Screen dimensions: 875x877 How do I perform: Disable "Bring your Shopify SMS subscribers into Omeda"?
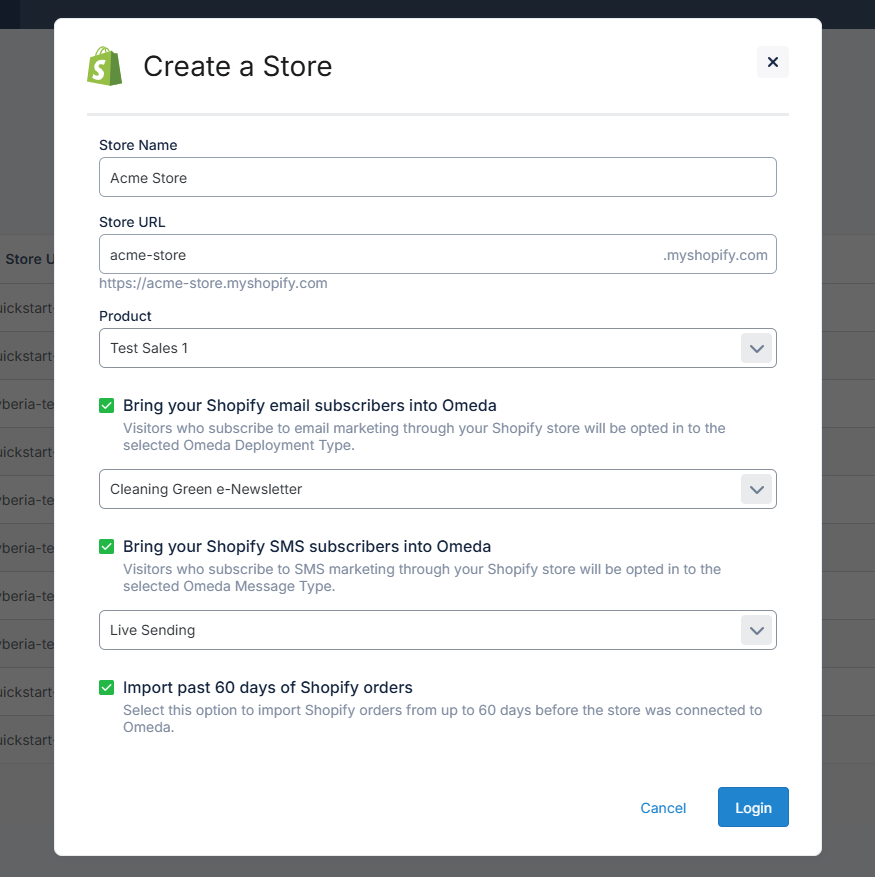(x=105, y=547)
